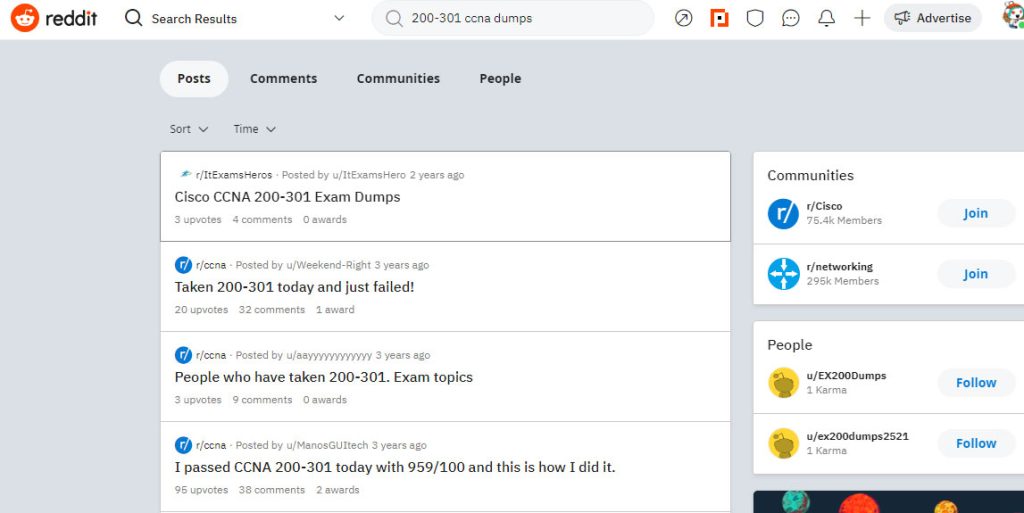Focus the search box with 200-301 ccna dumps
Viewport: 1024px width, 513px height.
pyautogui.click(x=513, y=18)
